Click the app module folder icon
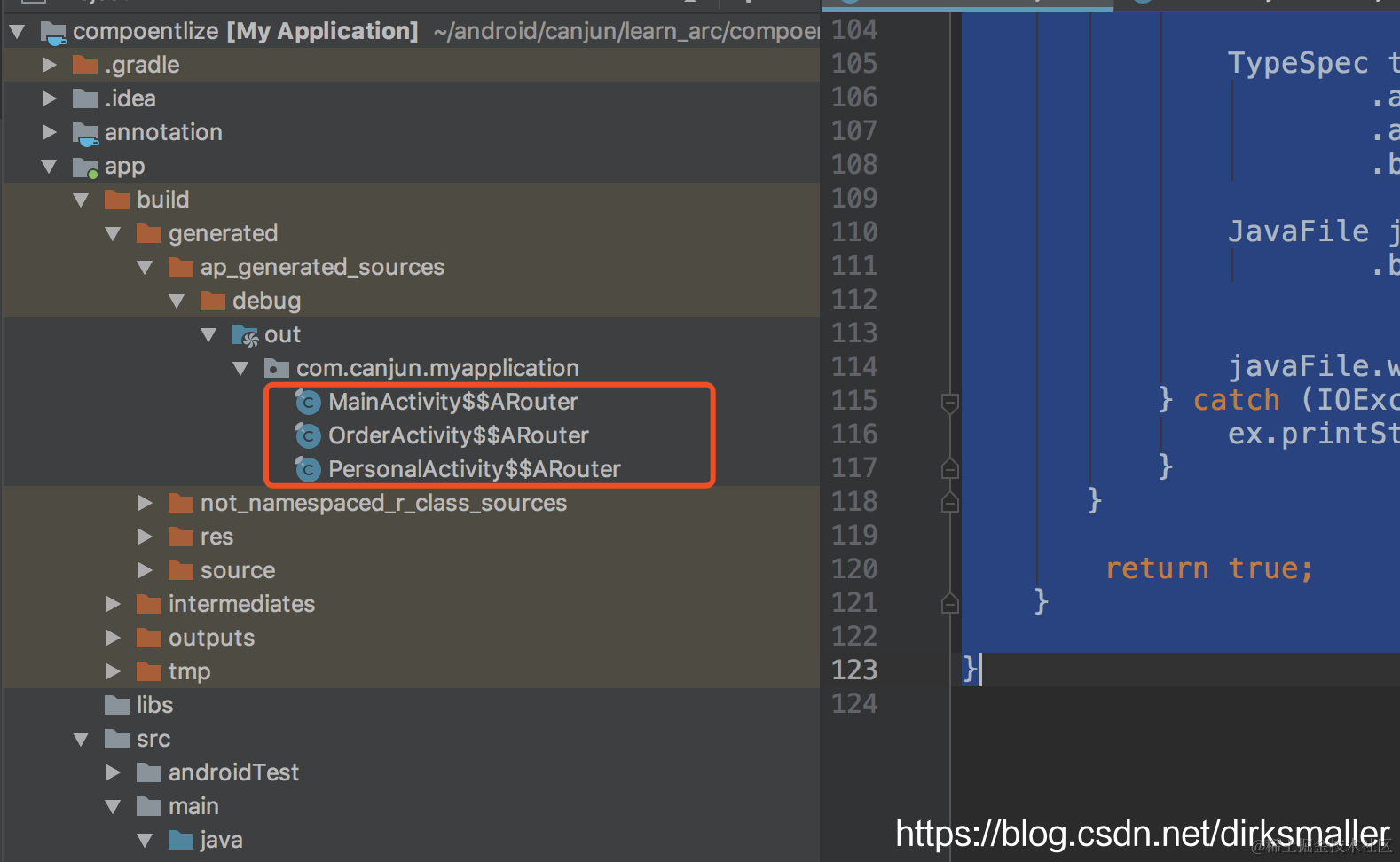The image size is (1400, 862). [85, 168]
